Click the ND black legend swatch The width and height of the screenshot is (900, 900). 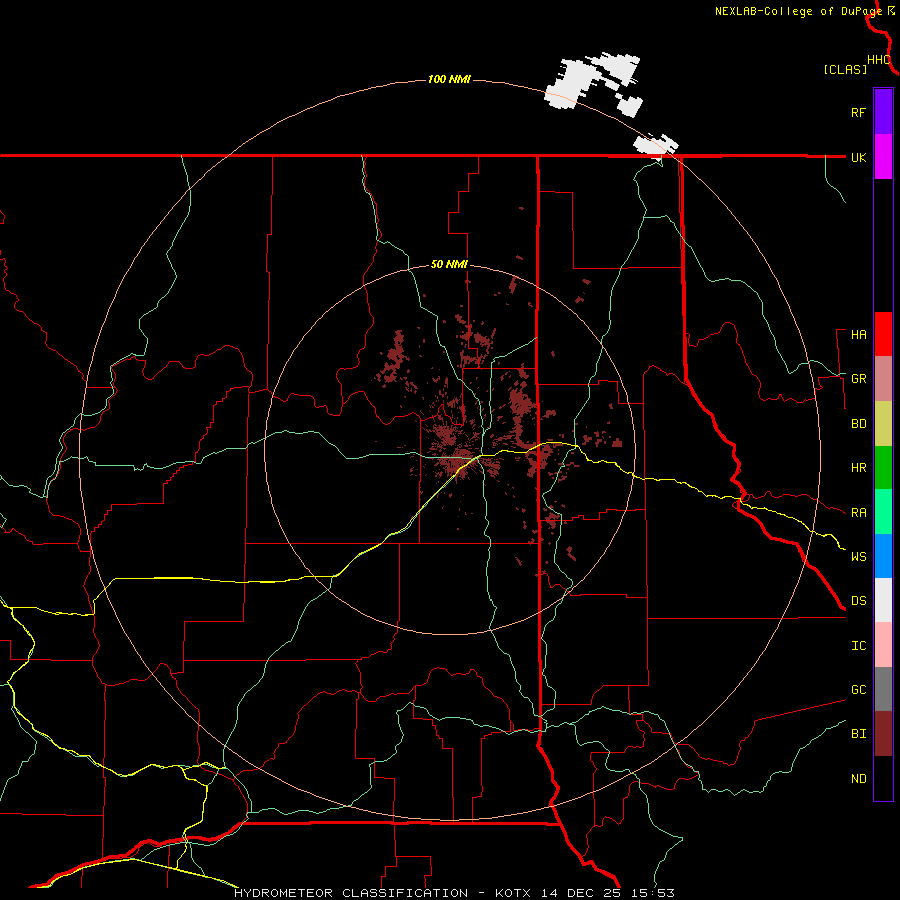pyautogui.click(x=883, y=778)
